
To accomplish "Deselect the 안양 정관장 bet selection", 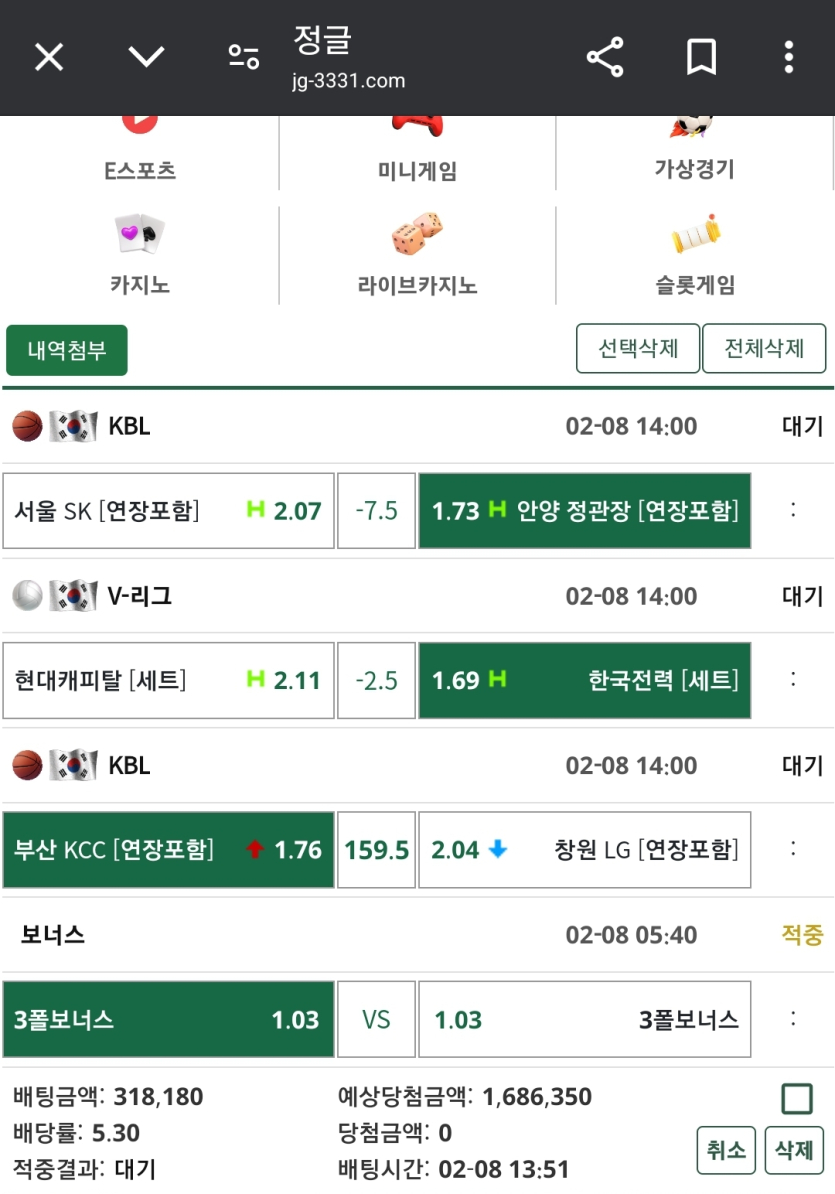I will point(584,511).
